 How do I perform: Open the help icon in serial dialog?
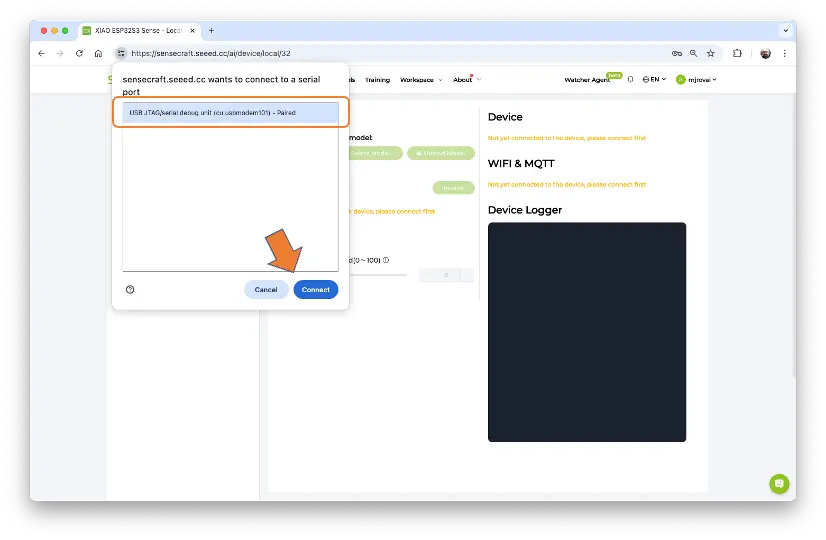130,289
